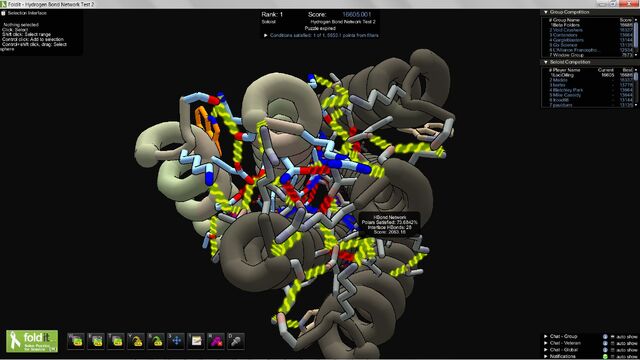Screen dimensions: 640x360
Task: Click the Group Competition list scrollbar
Action: pos(636,37)
